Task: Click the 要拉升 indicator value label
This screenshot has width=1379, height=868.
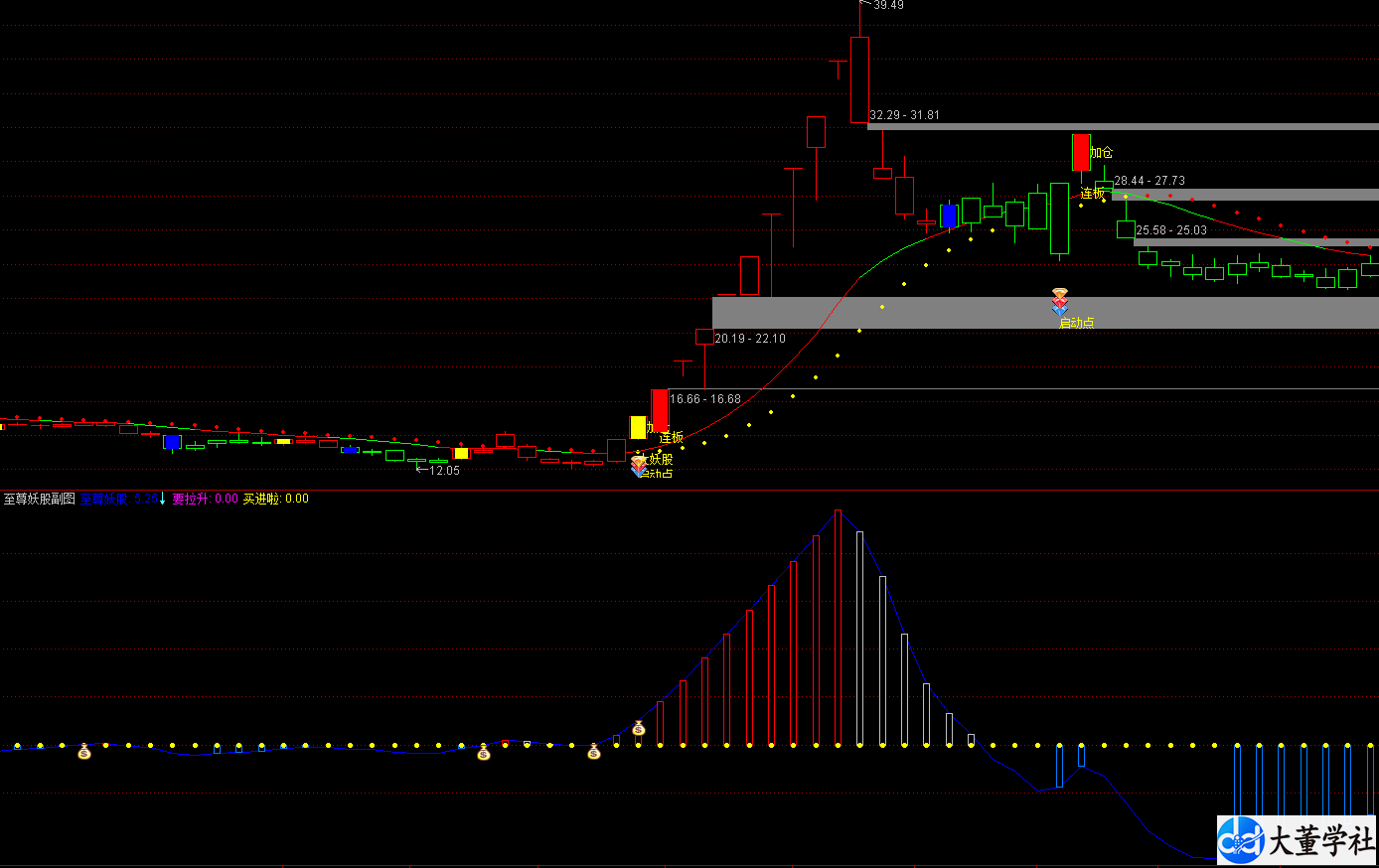Action: (206, 499)
